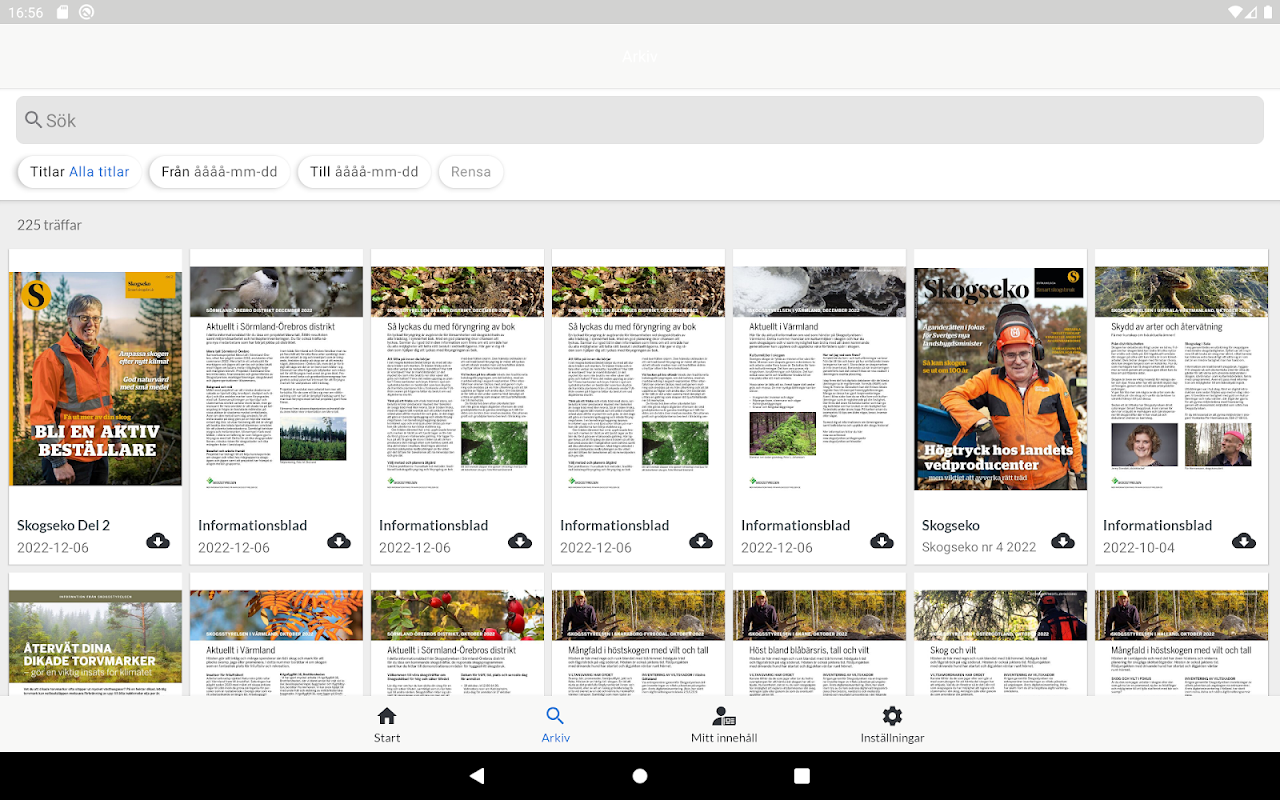
Task: Open Skydd av arter och återvätning page
Action: pos(1182,378)
